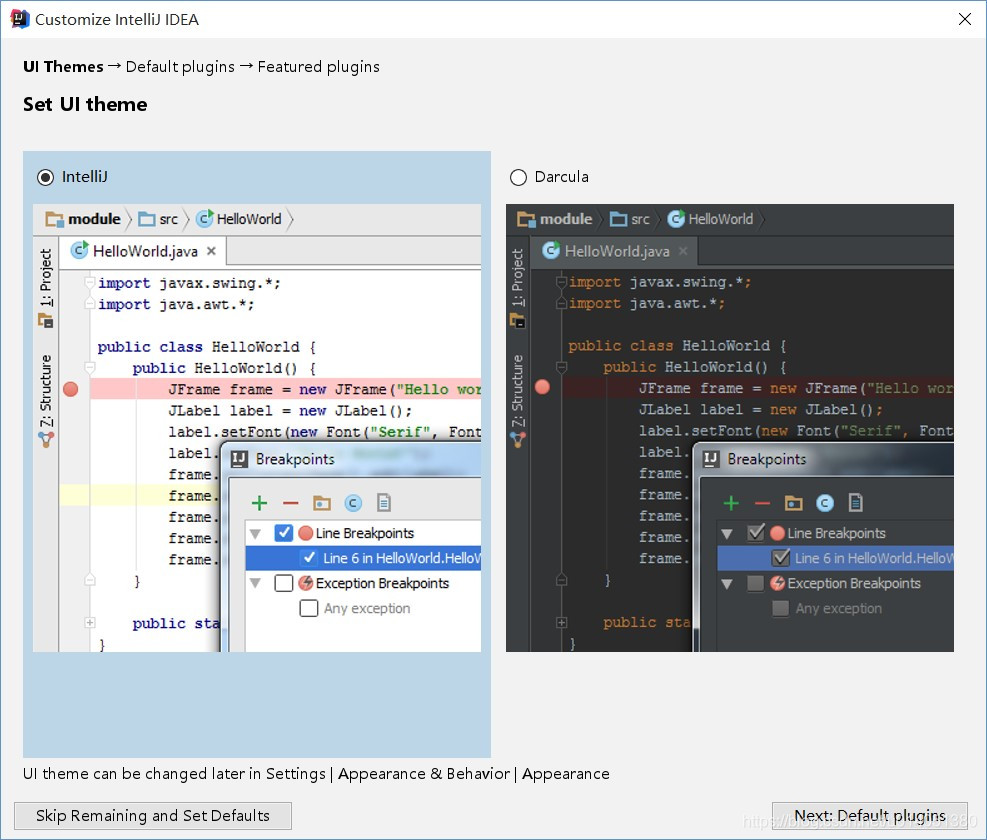
Task: Click the HelloWorld.java file icon in the Darcula tab
Action: click(551, 251)
